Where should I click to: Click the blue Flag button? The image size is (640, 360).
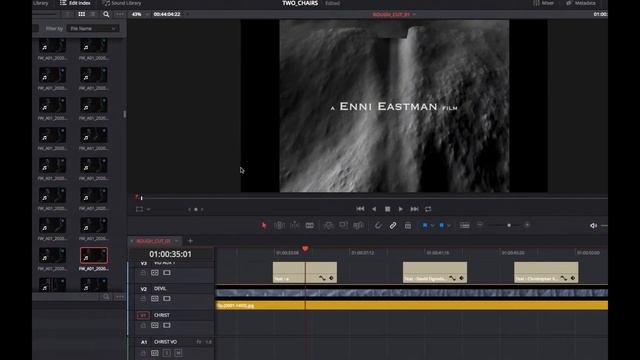(x=425, y=225)
